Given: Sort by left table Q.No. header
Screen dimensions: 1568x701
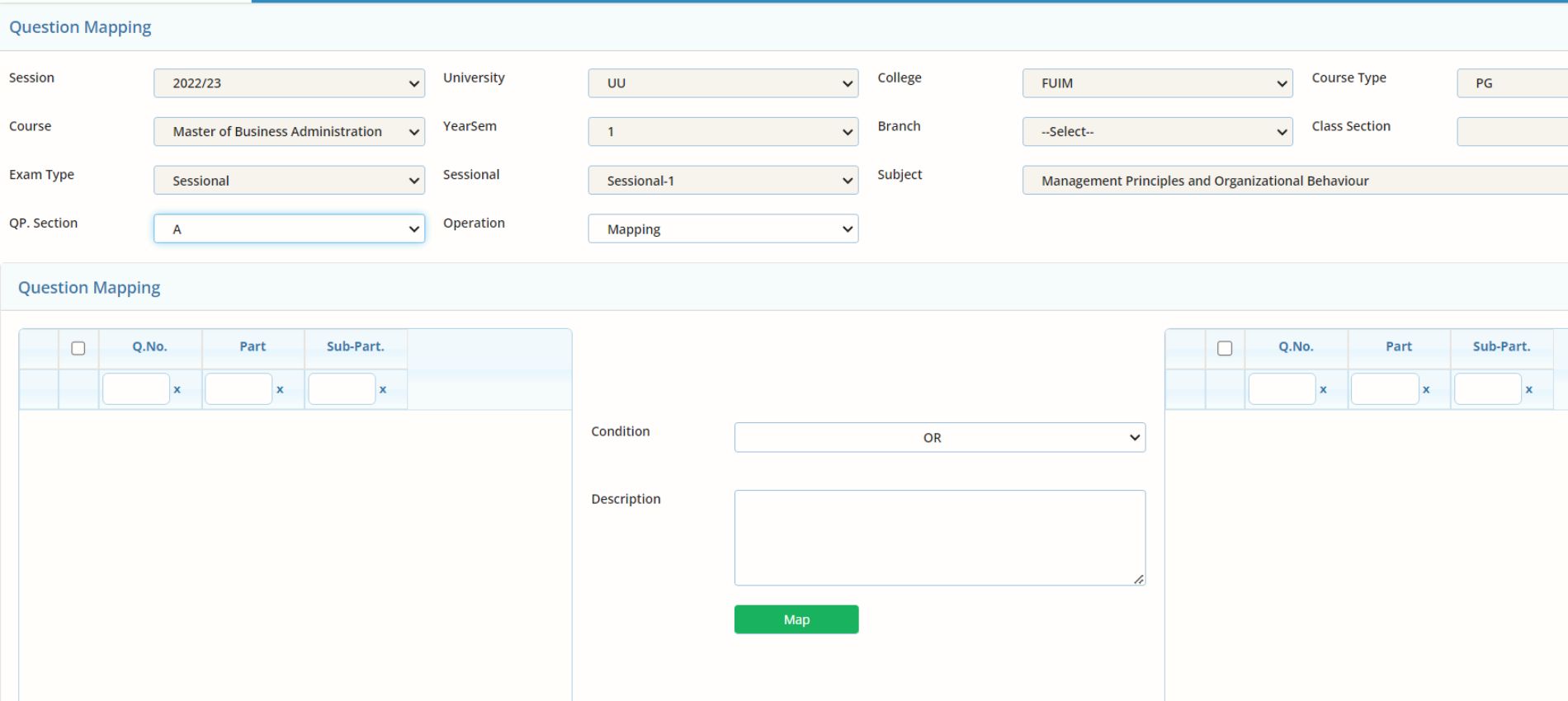Looking at the screenshot, I should [149, 347].
